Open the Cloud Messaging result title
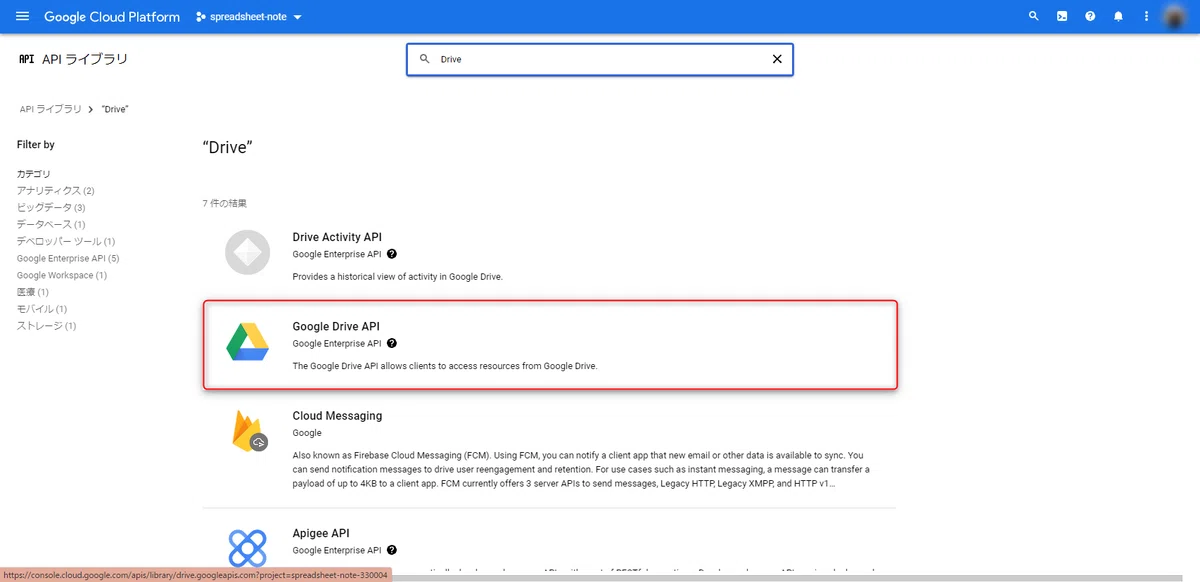This screenshot has height=582, width=1200. [337, 415]
